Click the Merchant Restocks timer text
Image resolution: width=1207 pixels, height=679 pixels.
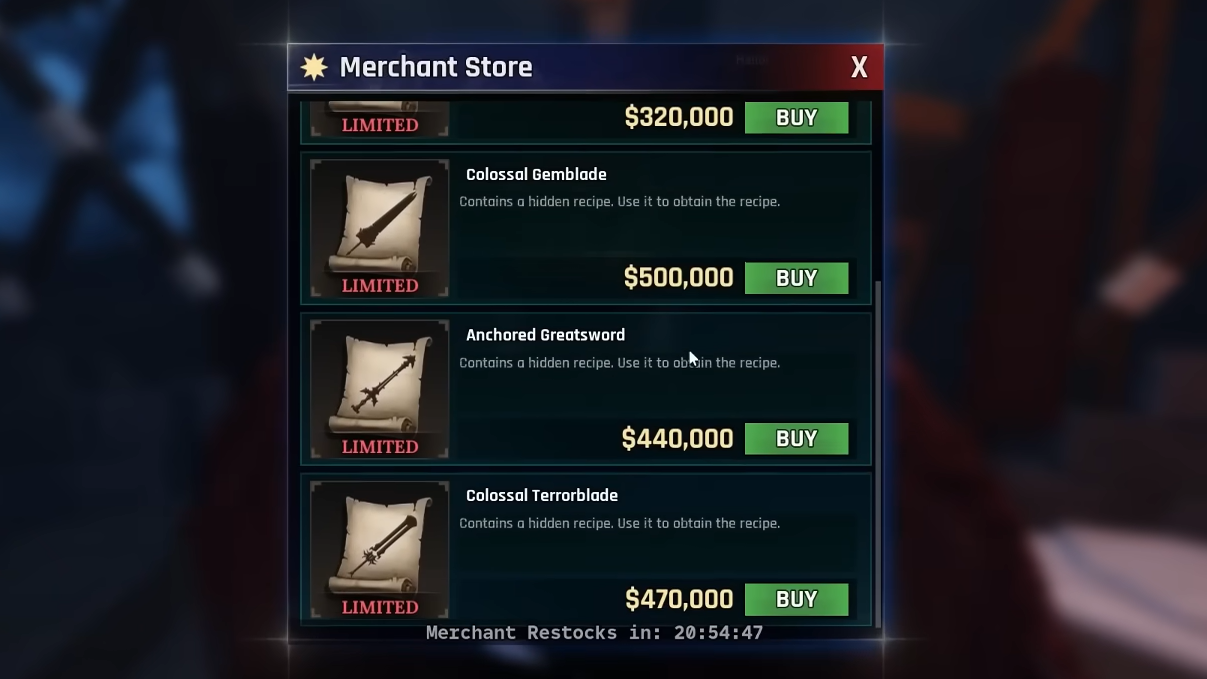594,633
